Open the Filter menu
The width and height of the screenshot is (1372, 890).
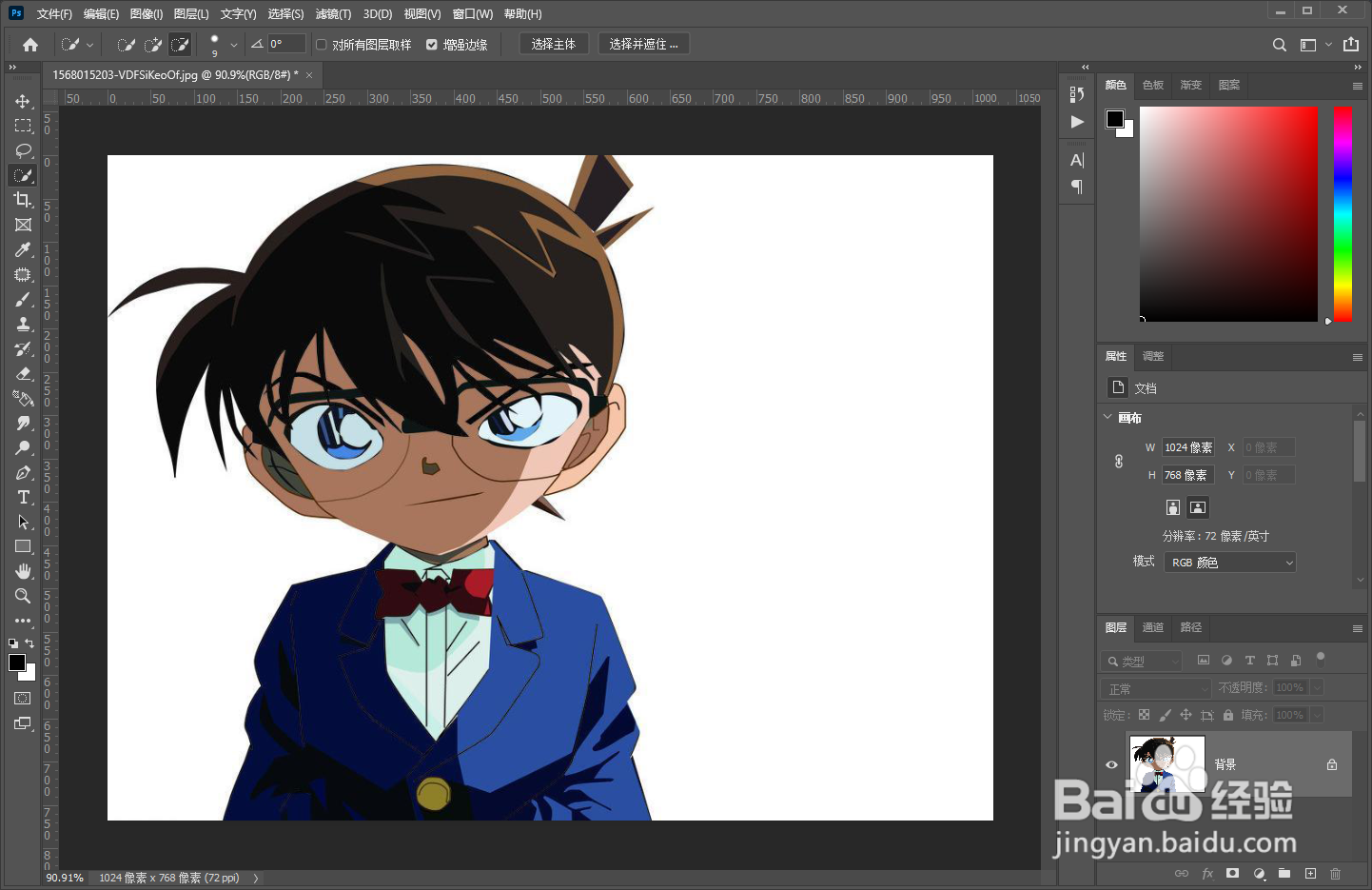click(x=333, y=14)
